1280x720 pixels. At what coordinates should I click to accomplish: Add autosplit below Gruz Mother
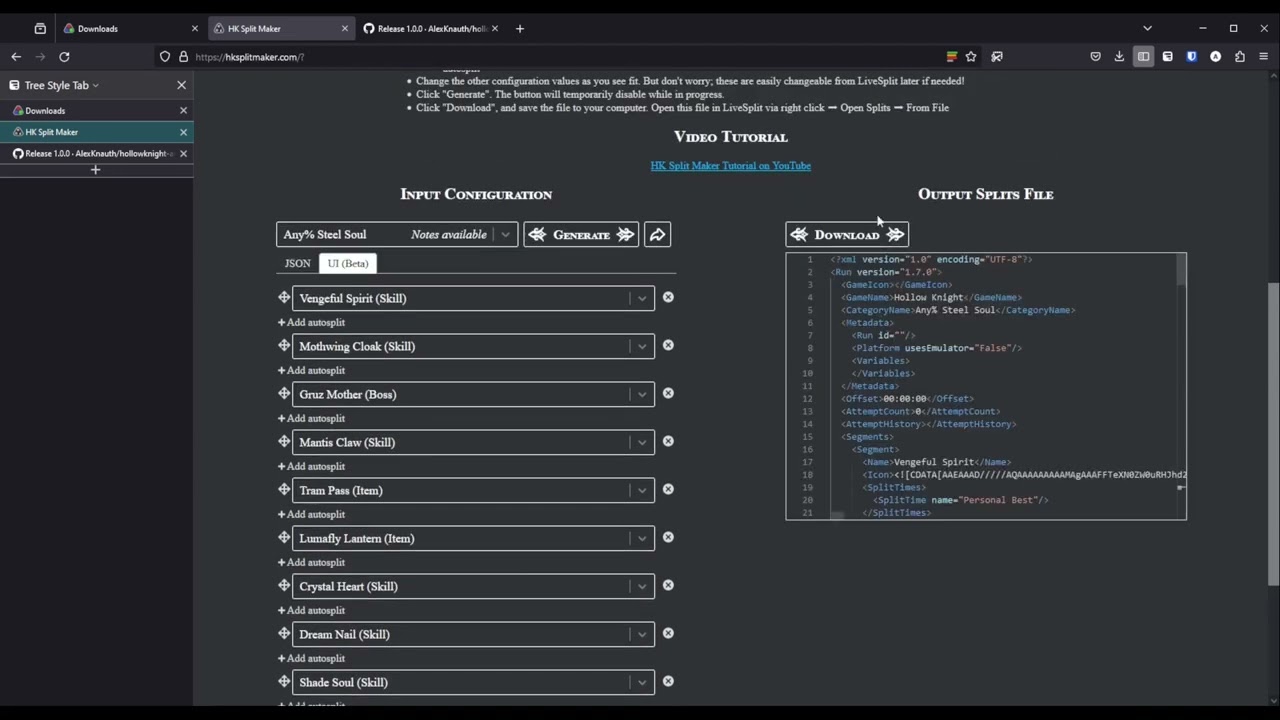[311, 418]
